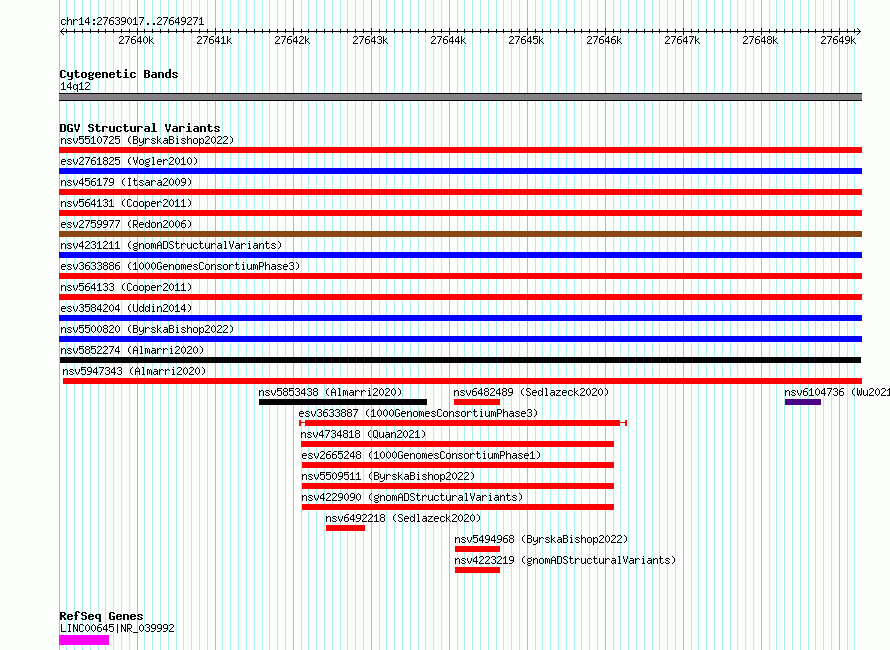
Task: Open nsv456179 (Itsara2009) variant label
Action: [x=126, y=182]
